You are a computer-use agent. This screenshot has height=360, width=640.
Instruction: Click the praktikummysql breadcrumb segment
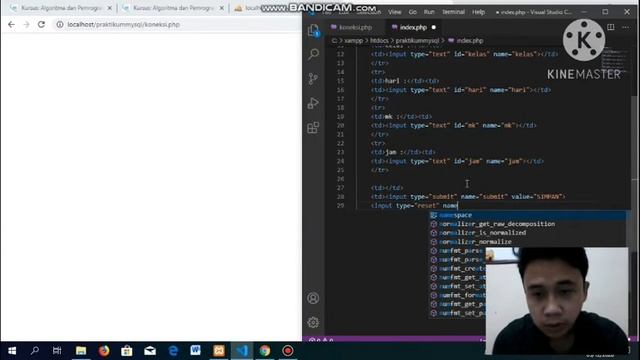click(x=417, y=41)
